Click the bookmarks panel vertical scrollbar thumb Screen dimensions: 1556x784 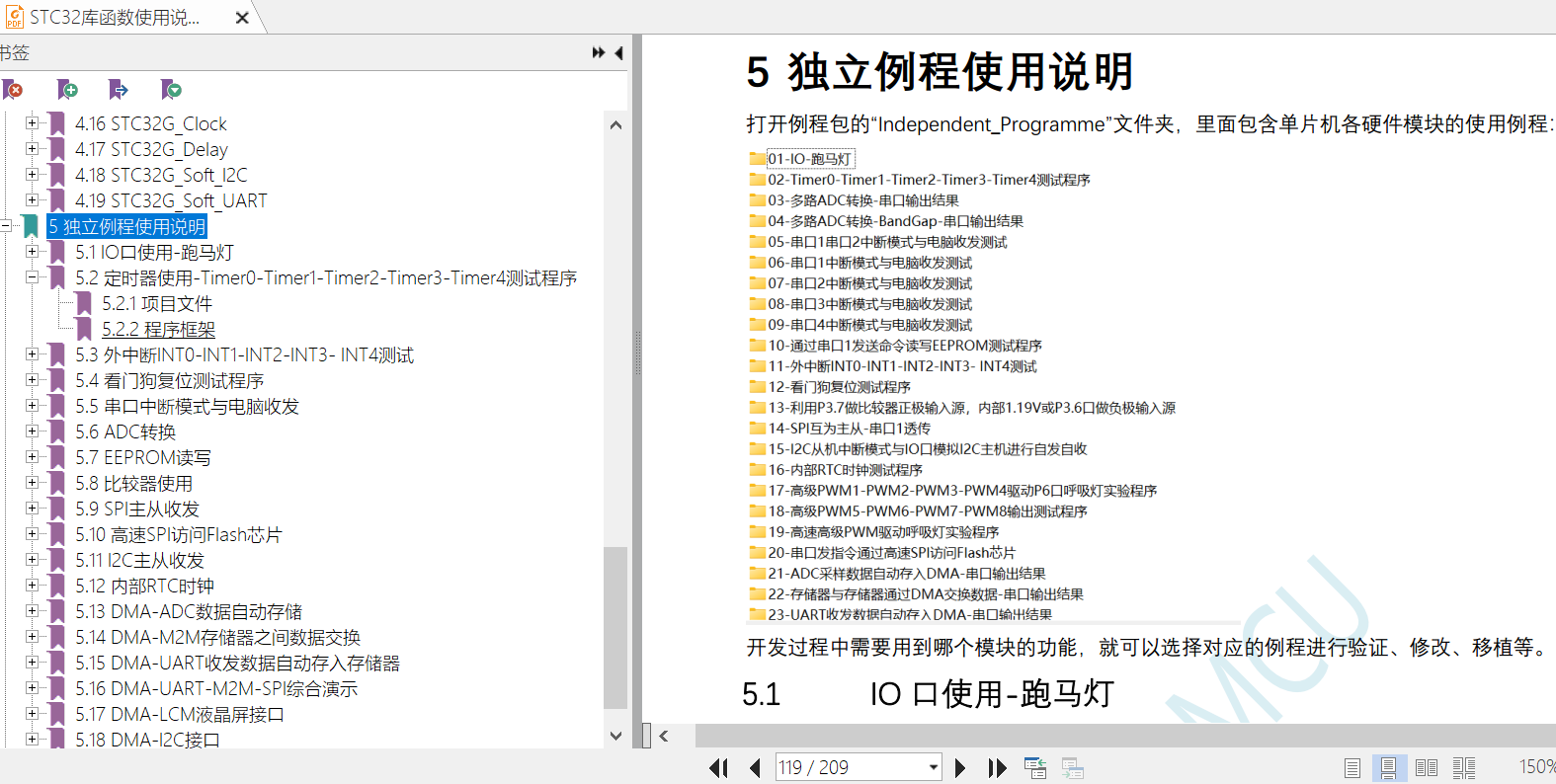pos(615,627)
